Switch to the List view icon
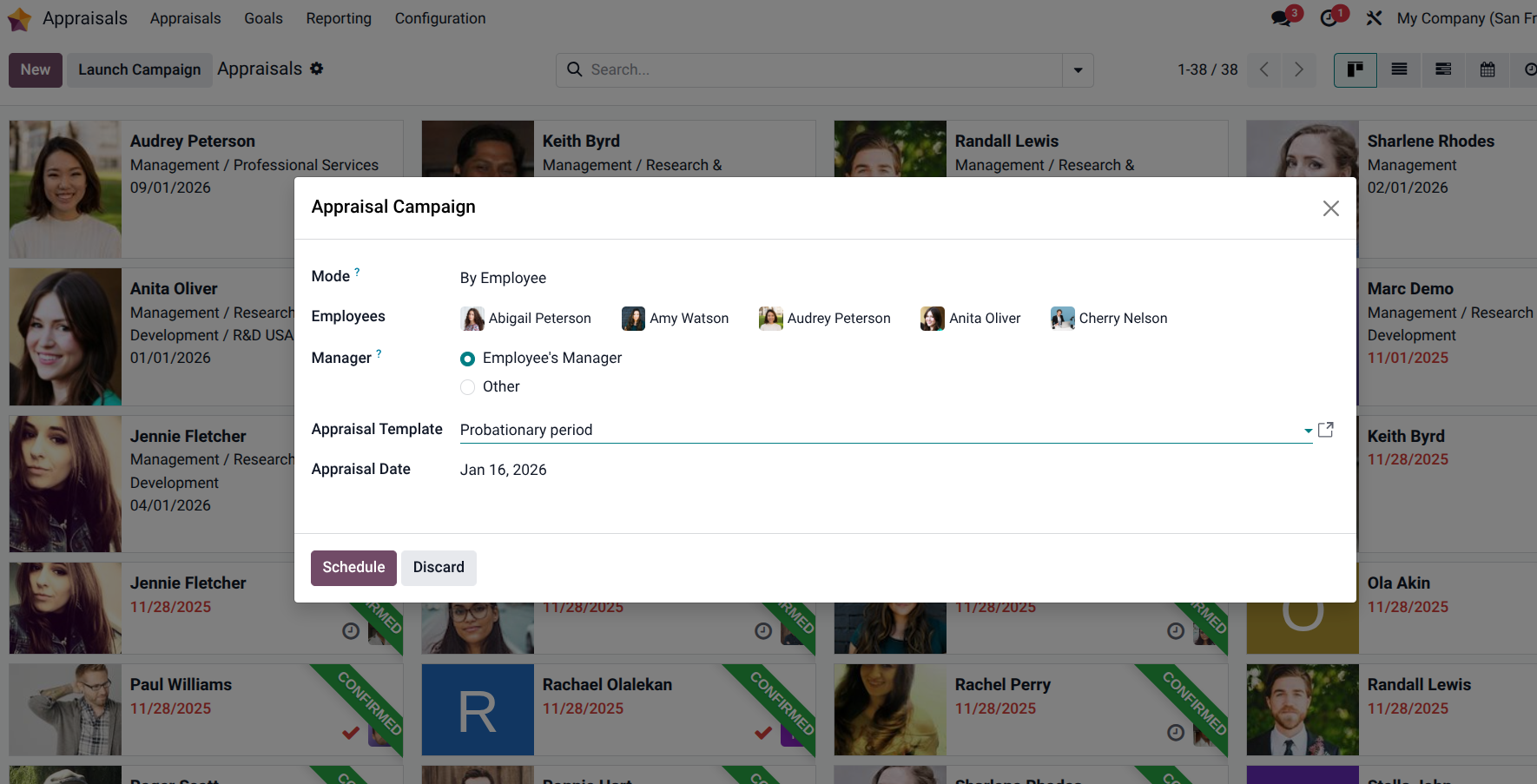 (x=1399, y=69)
